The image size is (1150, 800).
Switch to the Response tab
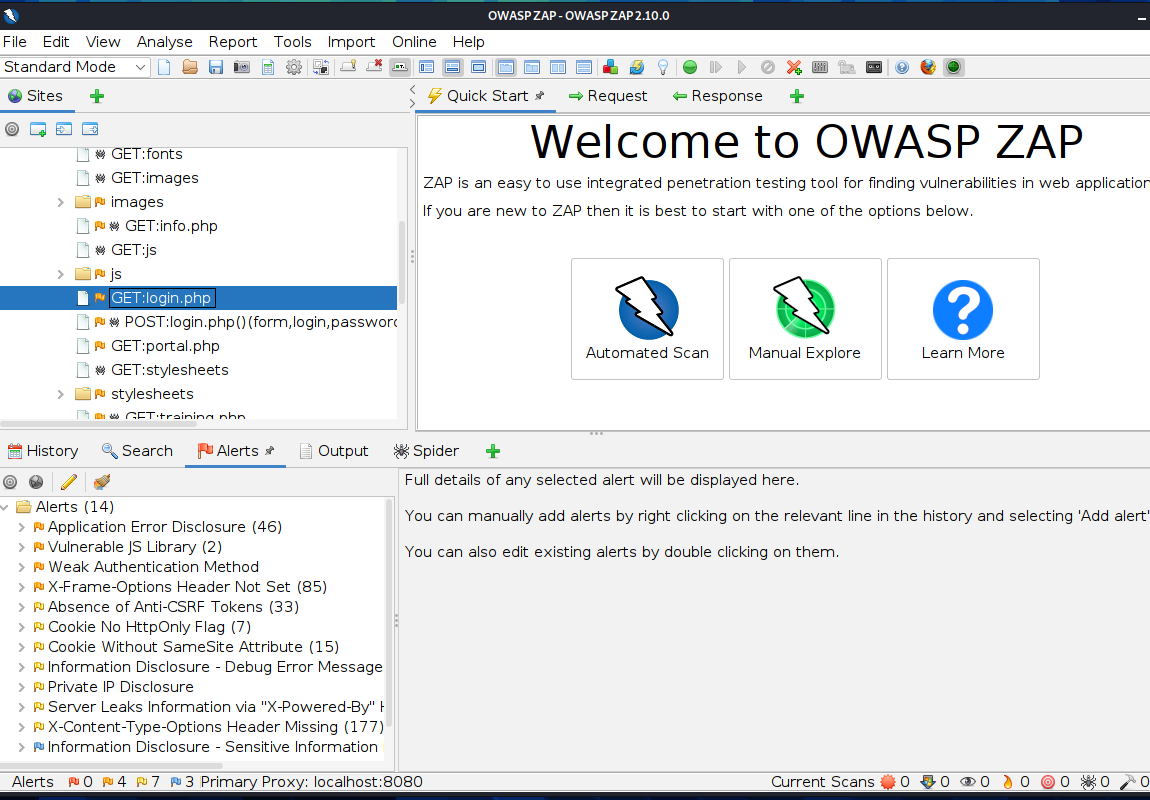[717, 96]
